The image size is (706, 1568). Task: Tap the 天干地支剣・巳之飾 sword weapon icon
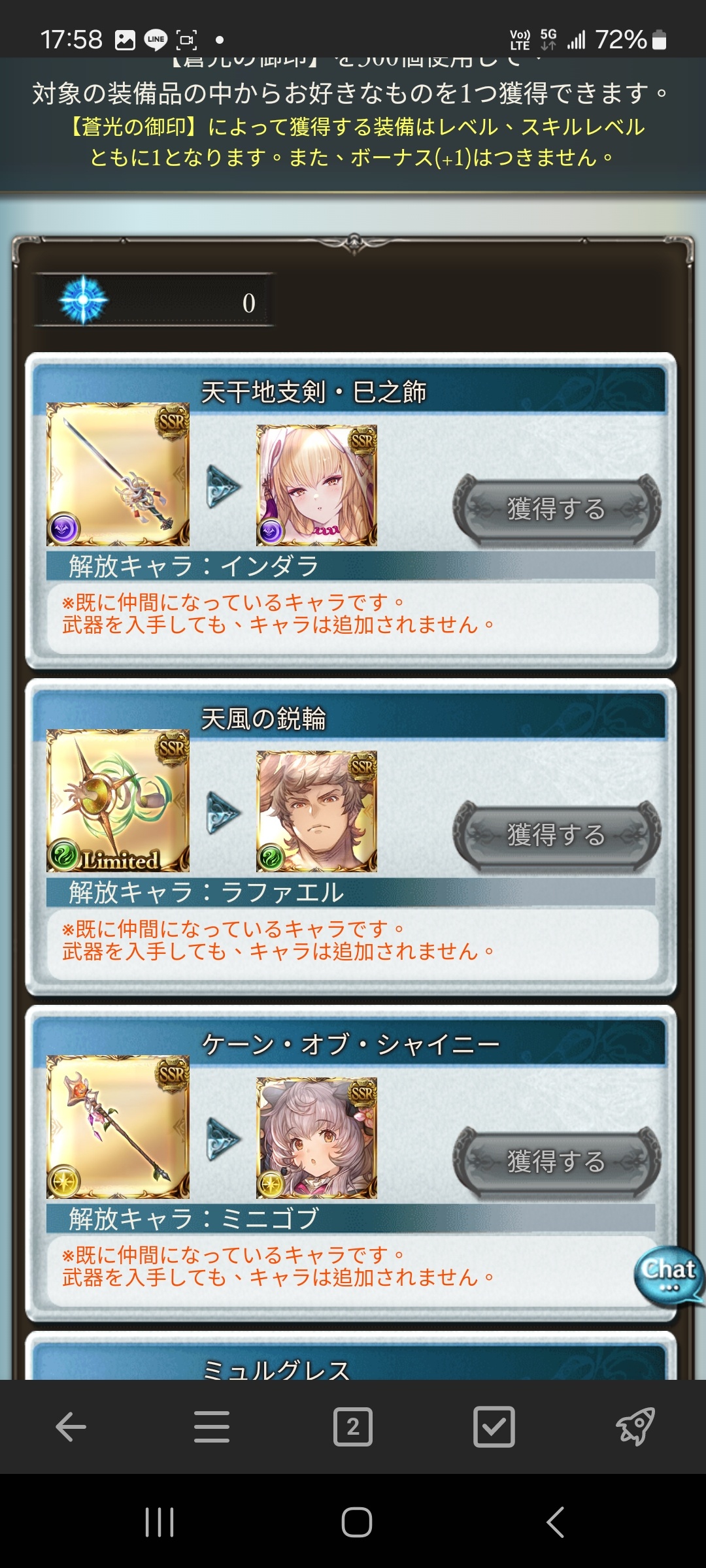pos(118,474)
